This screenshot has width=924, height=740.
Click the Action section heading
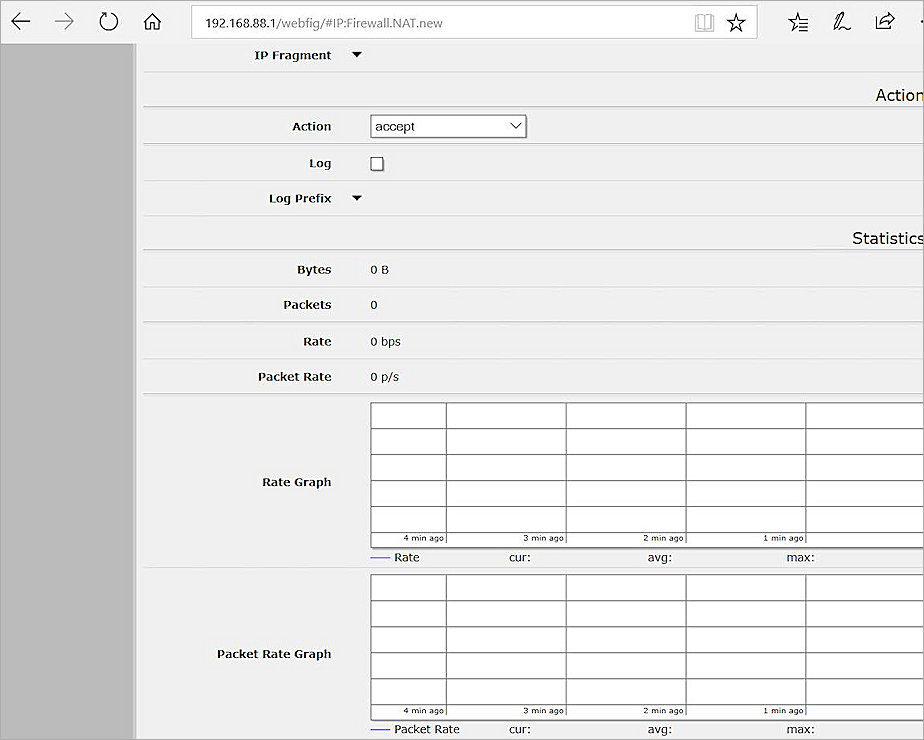899,95
